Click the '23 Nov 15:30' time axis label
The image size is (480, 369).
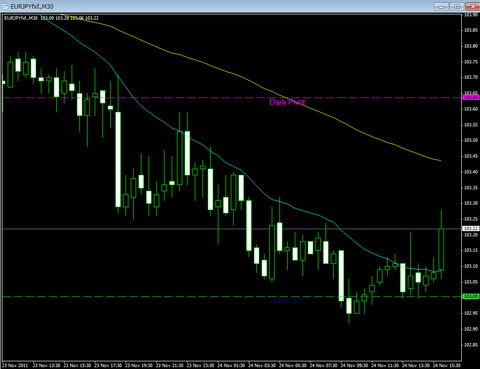click(77, 365)
